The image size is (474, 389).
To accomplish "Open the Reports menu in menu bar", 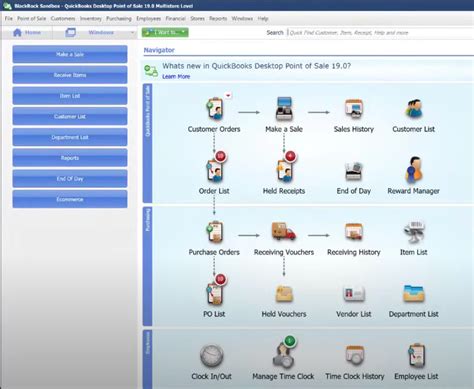I will tap(218, 19).
